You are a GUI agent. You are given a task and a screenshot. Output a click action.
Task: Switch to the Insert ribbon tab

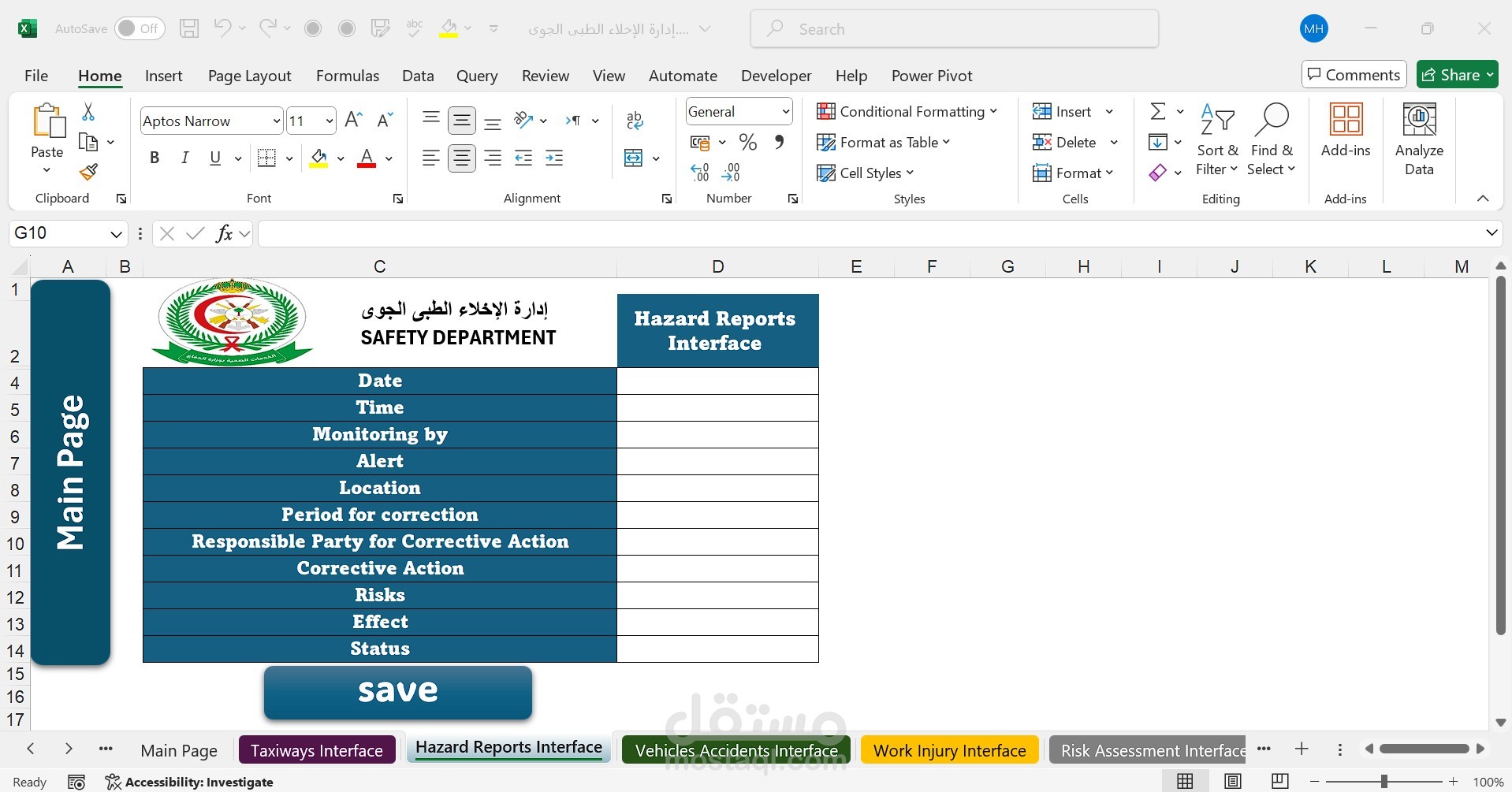tap(164, 76)
